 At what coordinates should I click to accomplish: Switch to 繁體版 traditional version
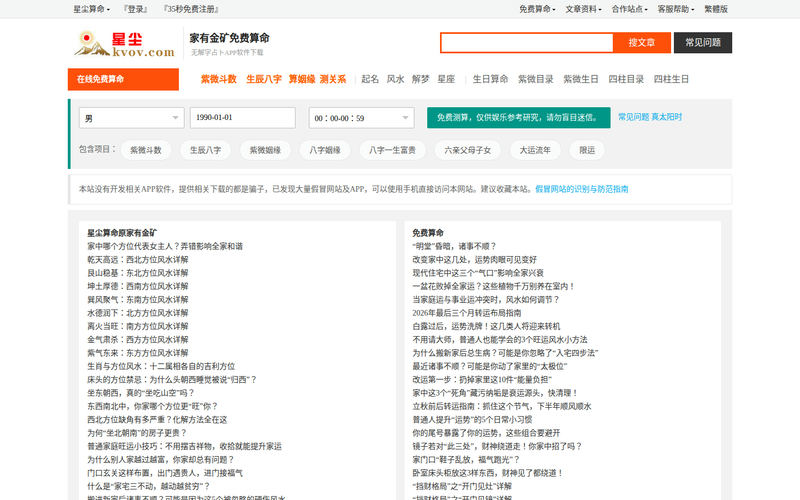coord(716,9)
